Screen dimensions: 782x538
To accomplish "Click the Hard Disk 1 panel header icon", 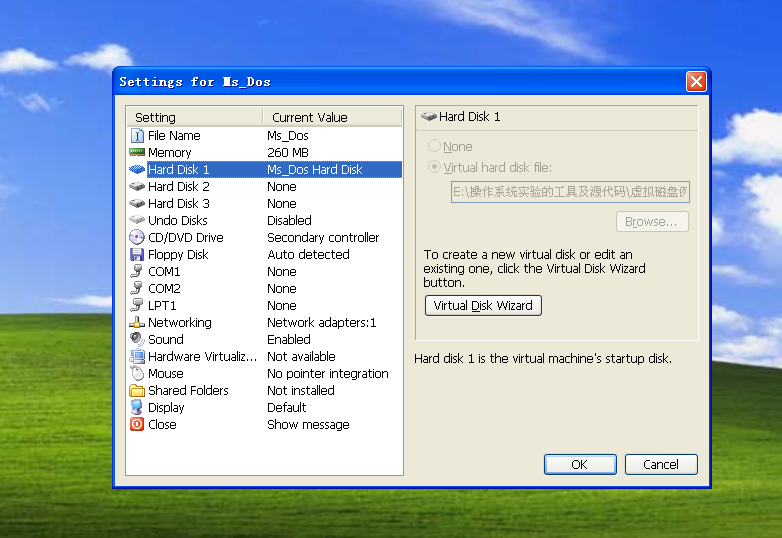I will click(429, 117).
